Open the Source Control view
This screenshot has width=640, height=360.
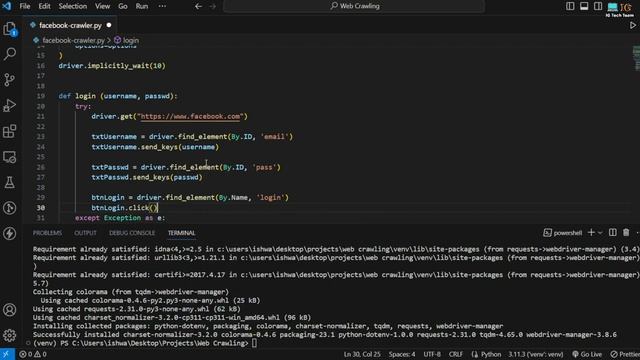[10, 80]
